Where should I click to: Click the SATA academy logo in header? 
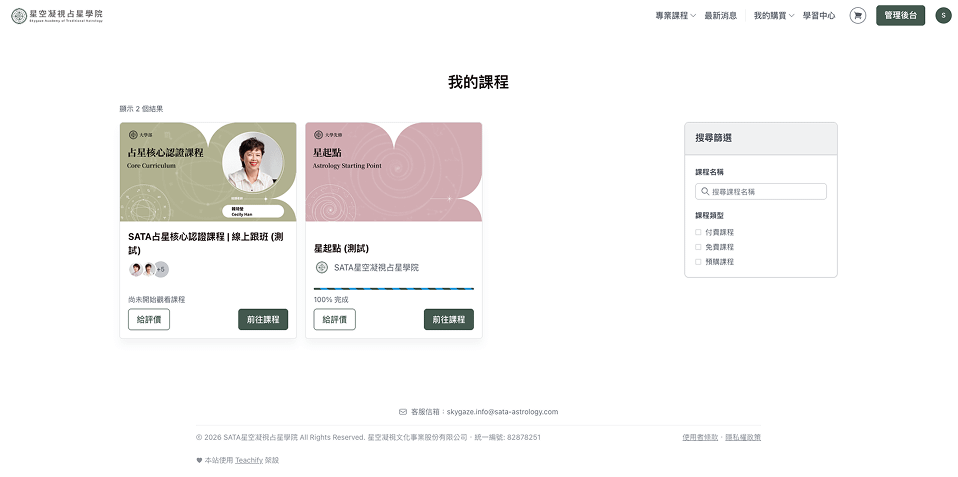point(57,15)
